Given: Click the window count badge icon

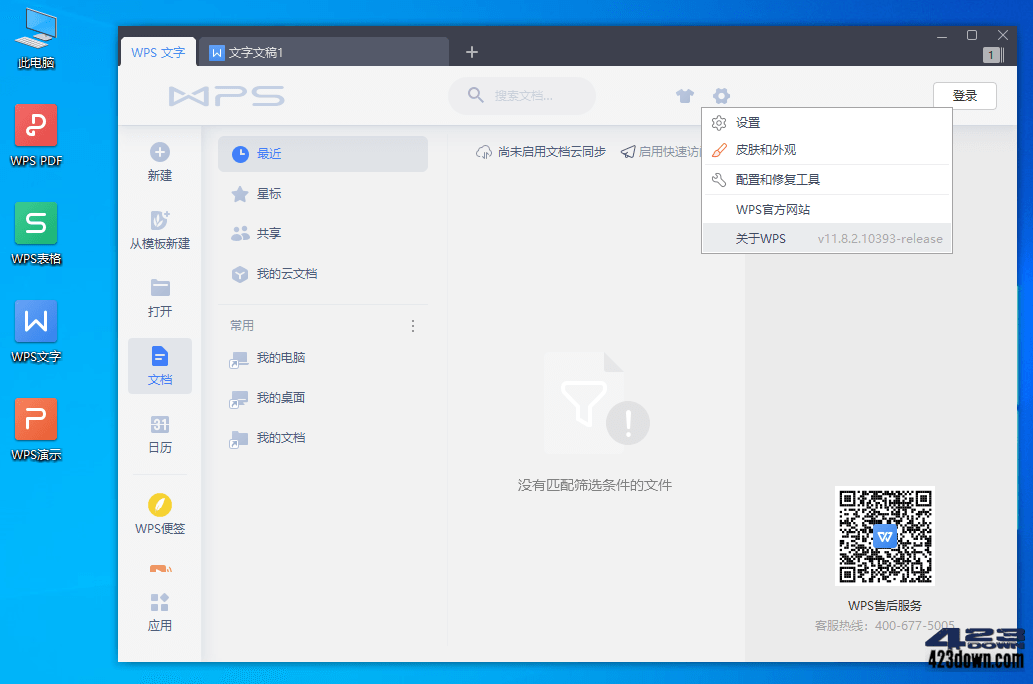Looking at the screenshot, I should click(x=990, y=55).
